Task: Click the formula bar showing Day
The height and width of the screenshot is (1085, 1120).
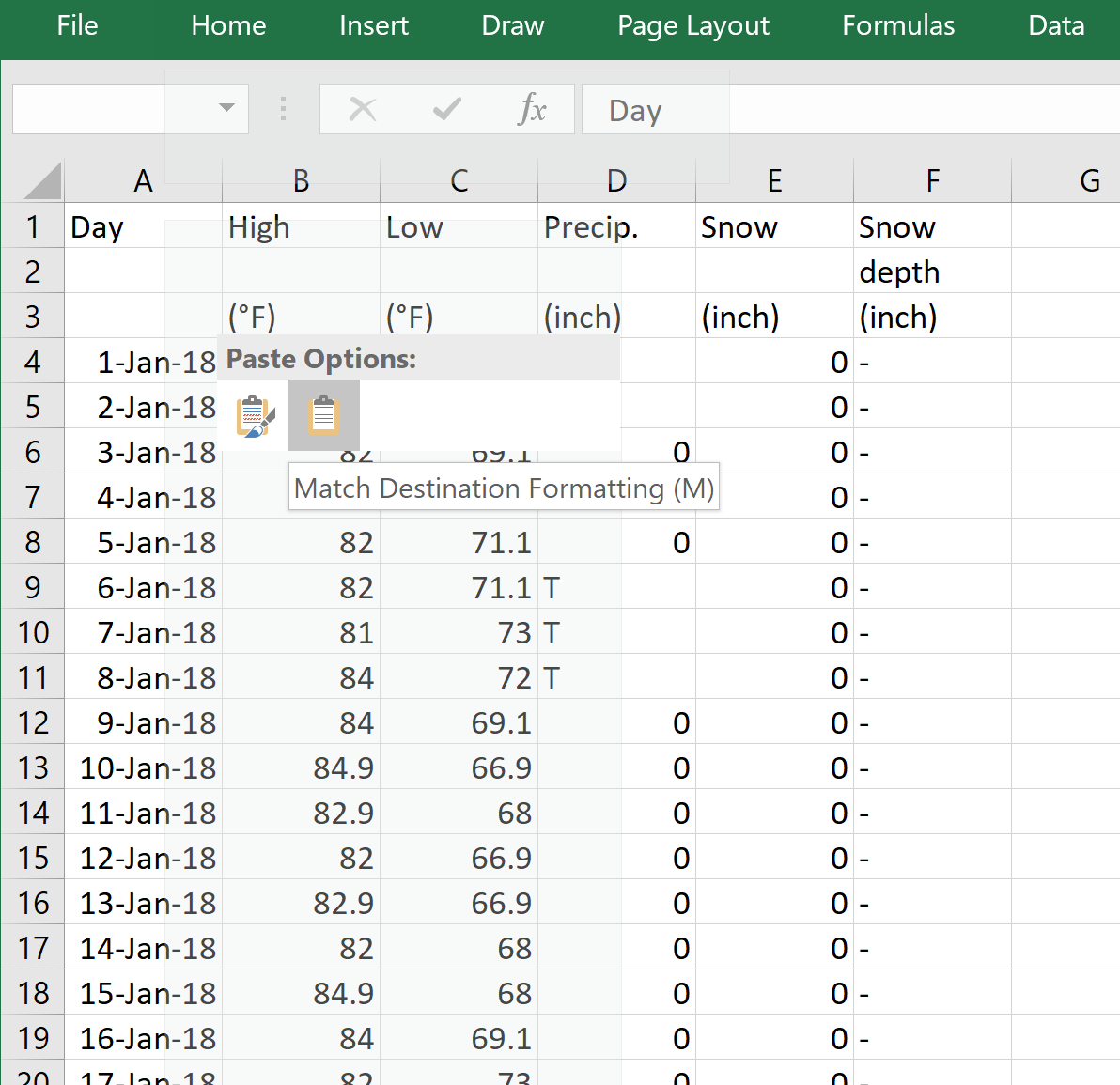Action: [633, 110]
